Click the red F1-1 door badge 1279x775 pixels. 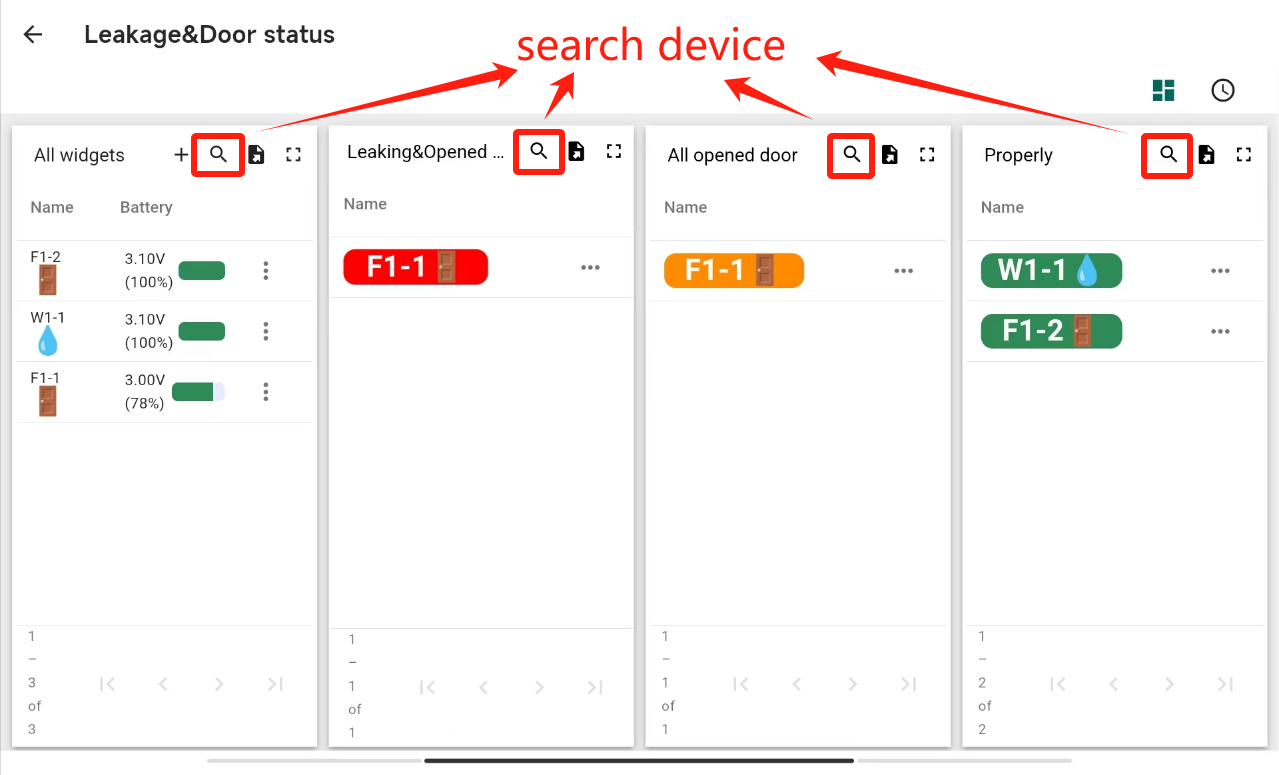(415, 267)
